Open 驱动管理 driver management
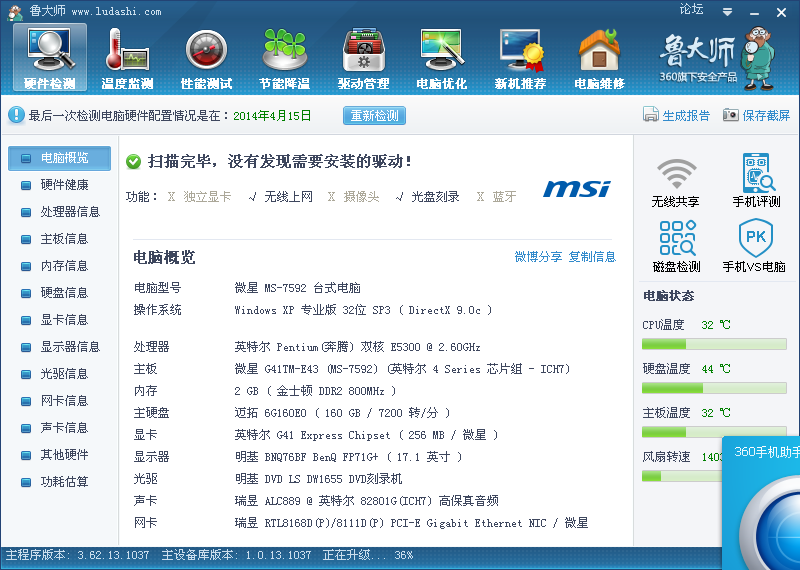 (x=363, y=58)
